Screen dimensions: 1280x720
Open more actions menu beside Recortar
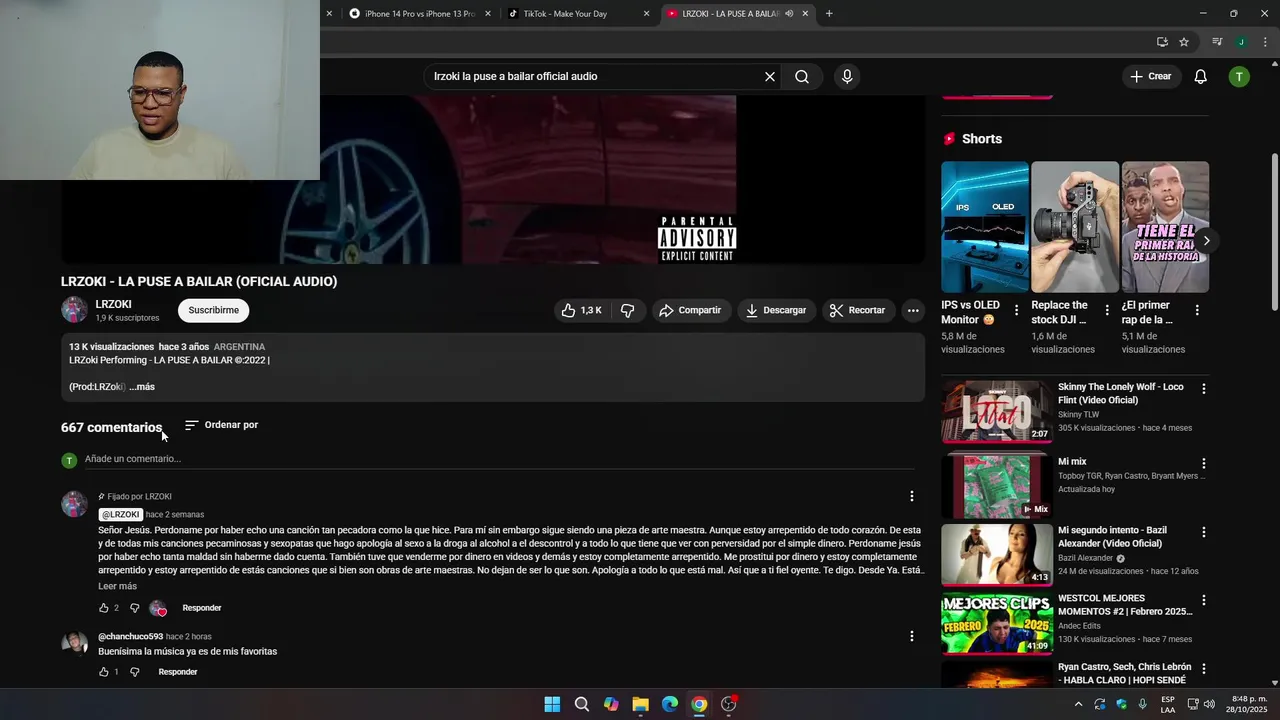tap(913, 311)
